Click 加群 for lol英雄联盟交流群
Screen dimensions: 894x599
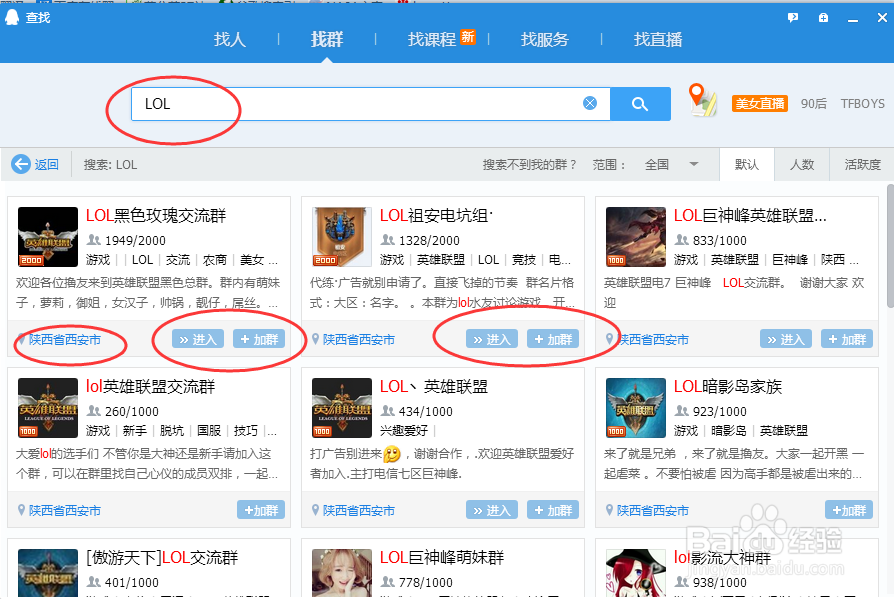261,510
